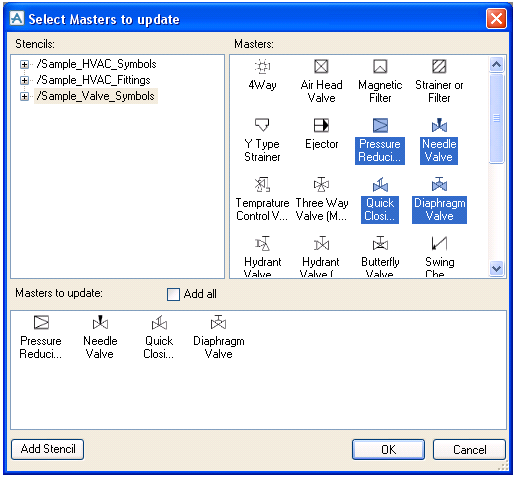Click Needle Valve in Masters to update
515x479 pixels.
(100, 337)
